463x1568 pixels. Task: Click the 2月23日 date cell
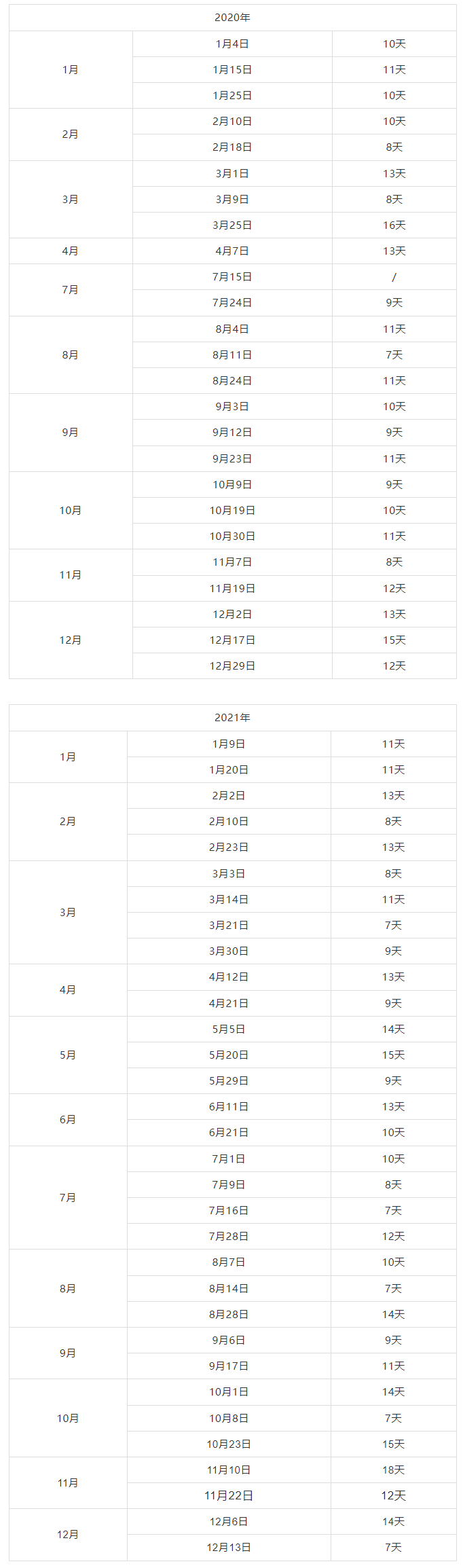tap(229, 847)
